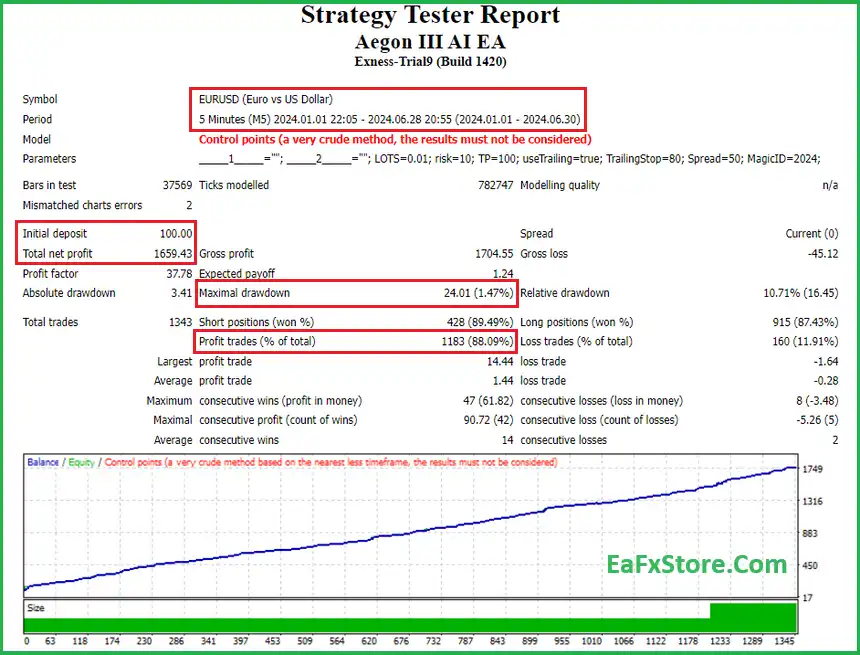Click the 5 Minutes (M5) period value
This screenshot has width=860, height=655.
point(389,119)
